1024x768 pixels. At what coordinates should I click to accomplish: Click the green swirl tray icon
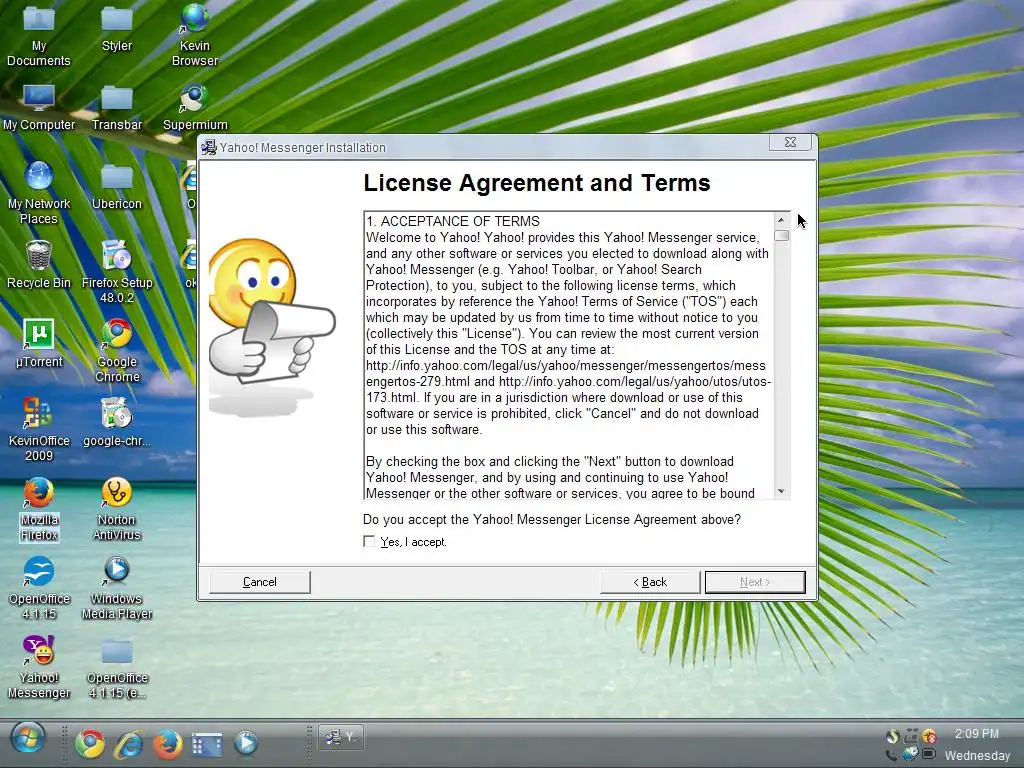[x=893, y=736]
